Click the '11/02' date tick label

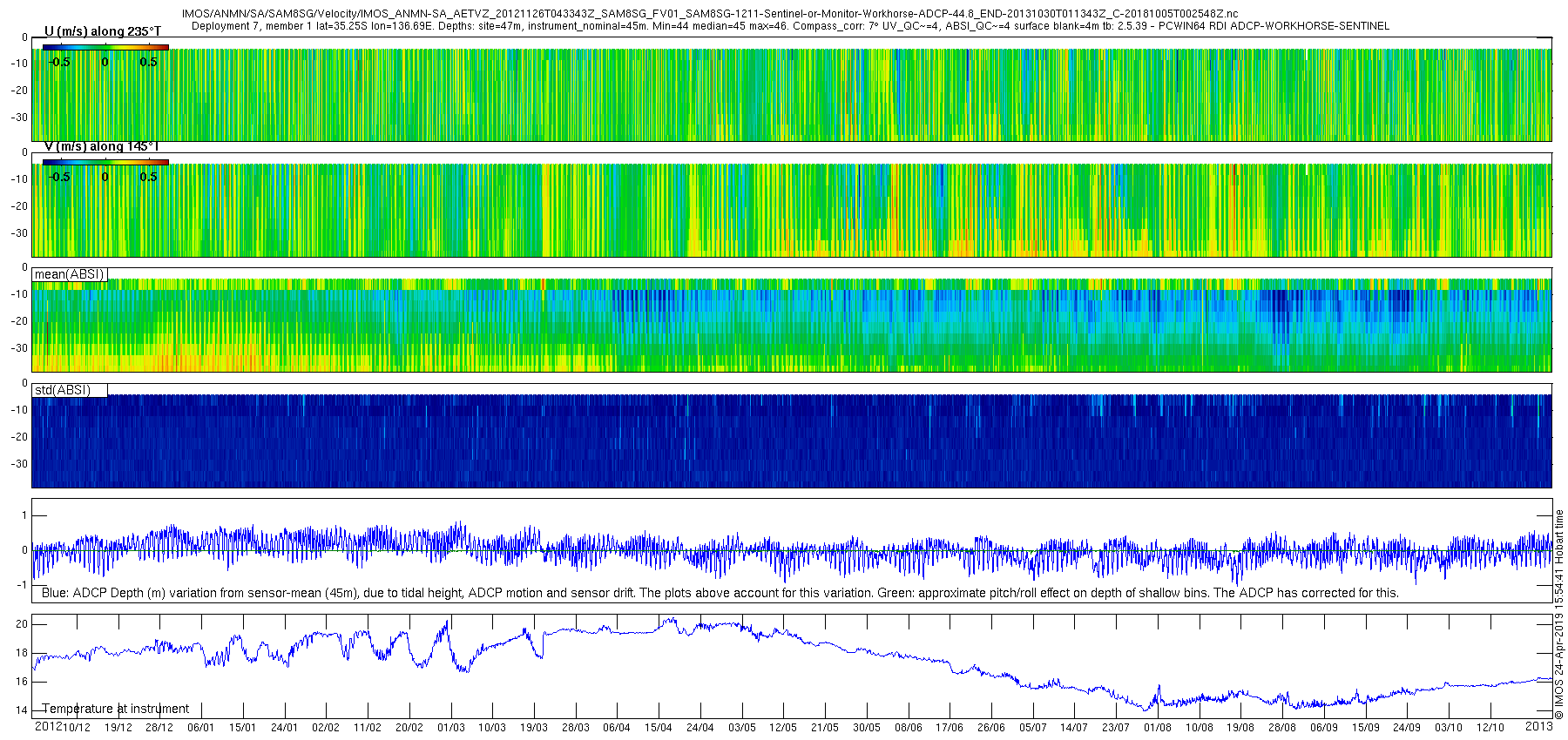pyautogui.click(x=368, y=727)
